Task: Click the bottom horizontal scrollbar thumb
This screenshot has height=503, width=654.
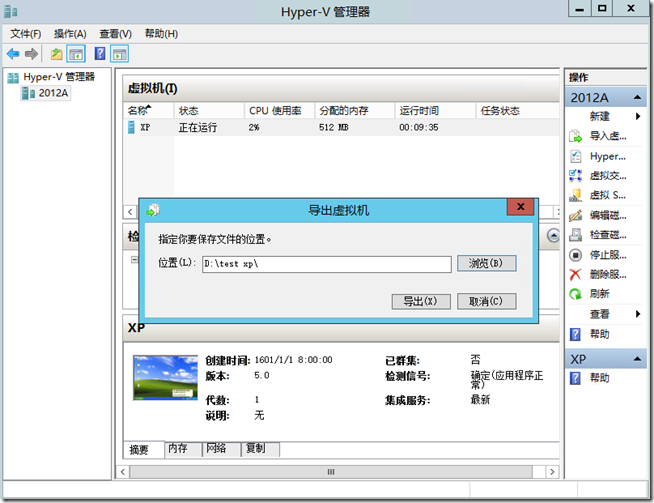Action: pyautogui.click(x=331, y=472)
